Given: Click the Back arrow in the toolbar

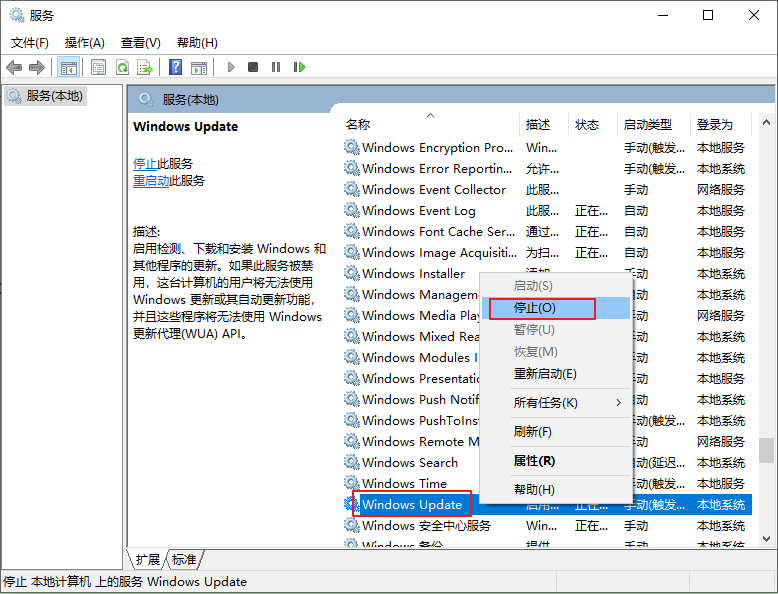Looking at the screenshot, I should coord(14,67).
